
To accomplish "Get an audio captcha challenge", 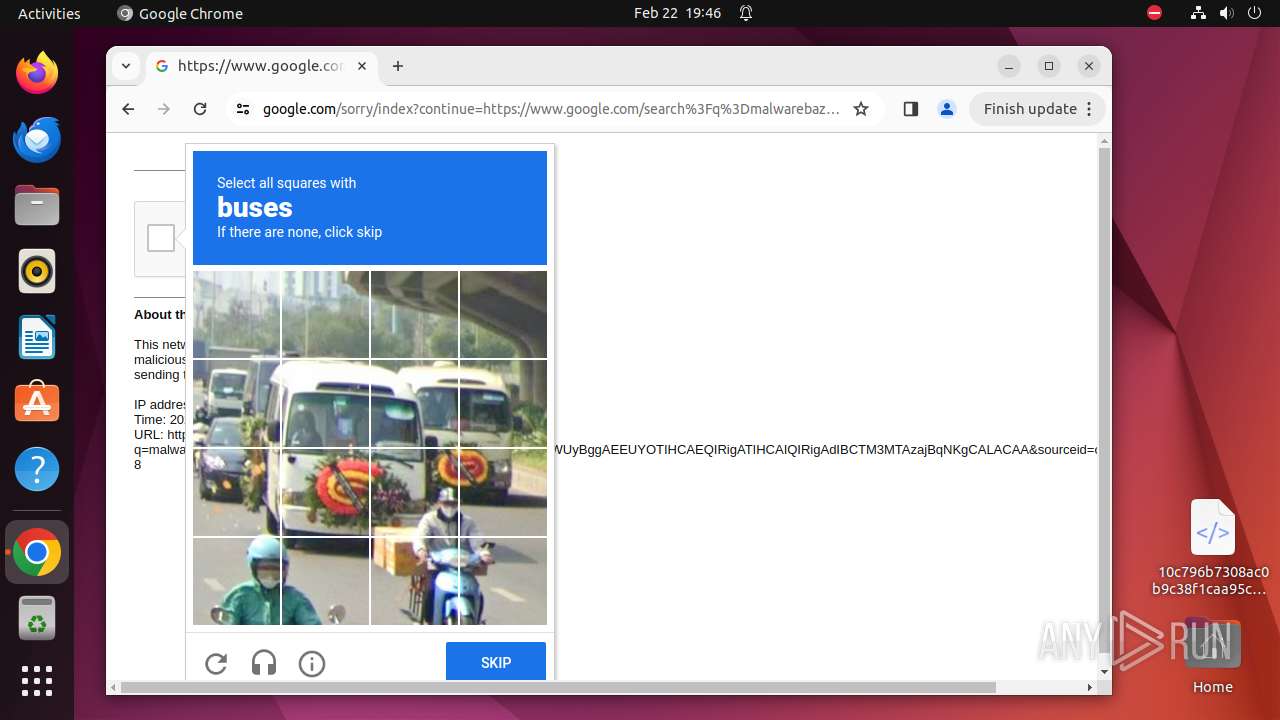I will (x=264, y=663).
